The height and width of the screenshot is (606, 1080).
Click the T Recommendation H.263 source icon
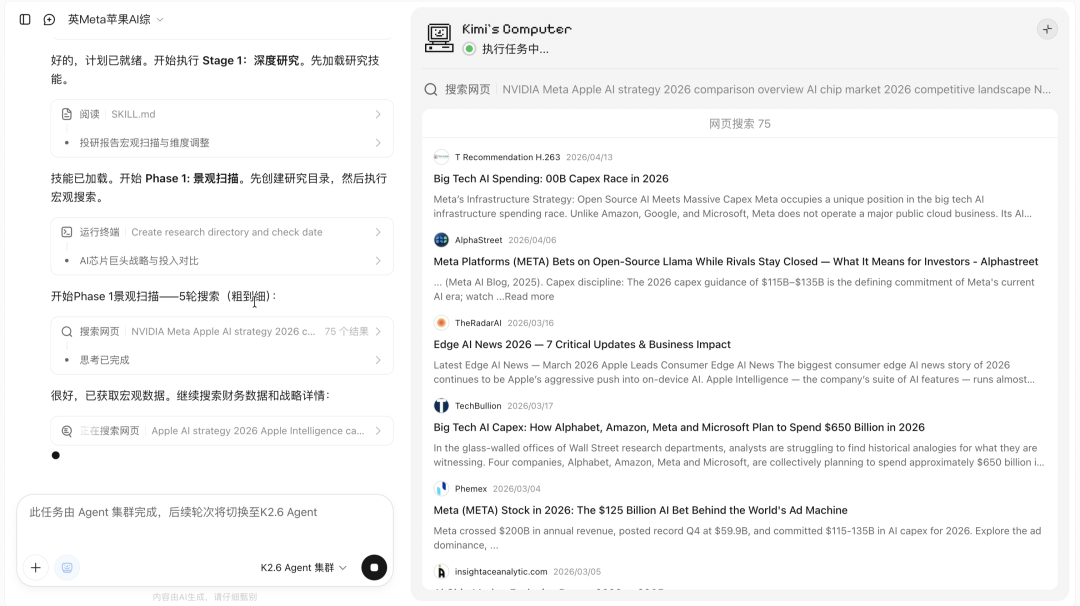coord(442,157)
